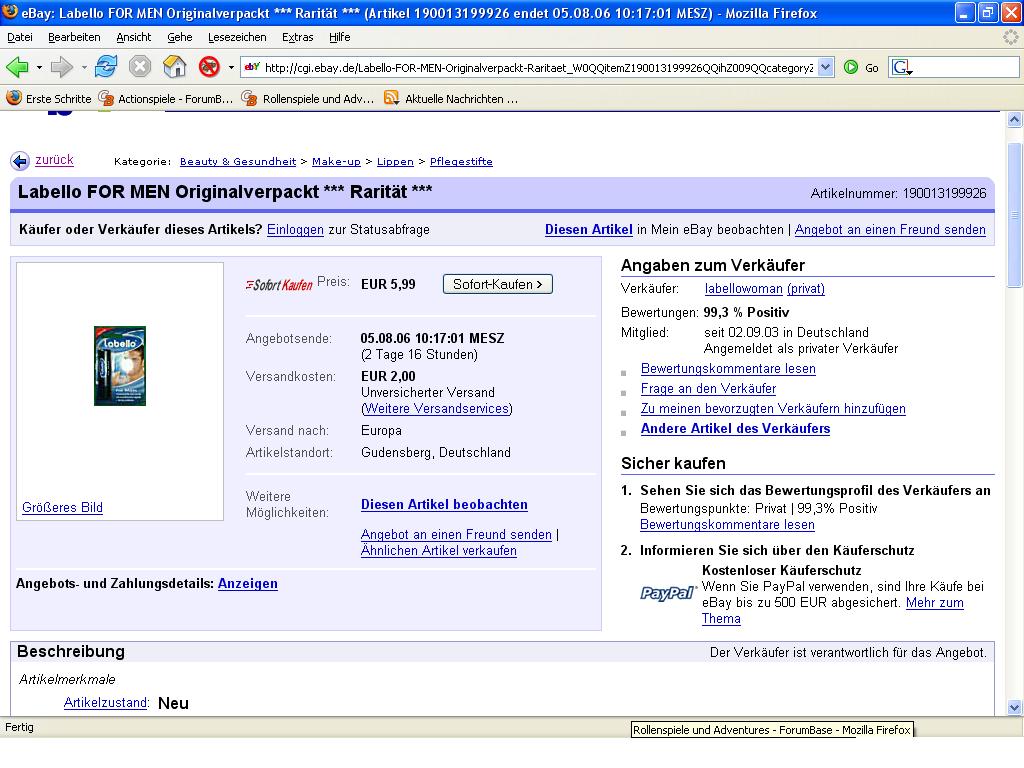Image resolution: width=1024 pixels, height=768 pixels.
Task: Click the vertical scrollbar thumb
Action: coord(1014,214)
